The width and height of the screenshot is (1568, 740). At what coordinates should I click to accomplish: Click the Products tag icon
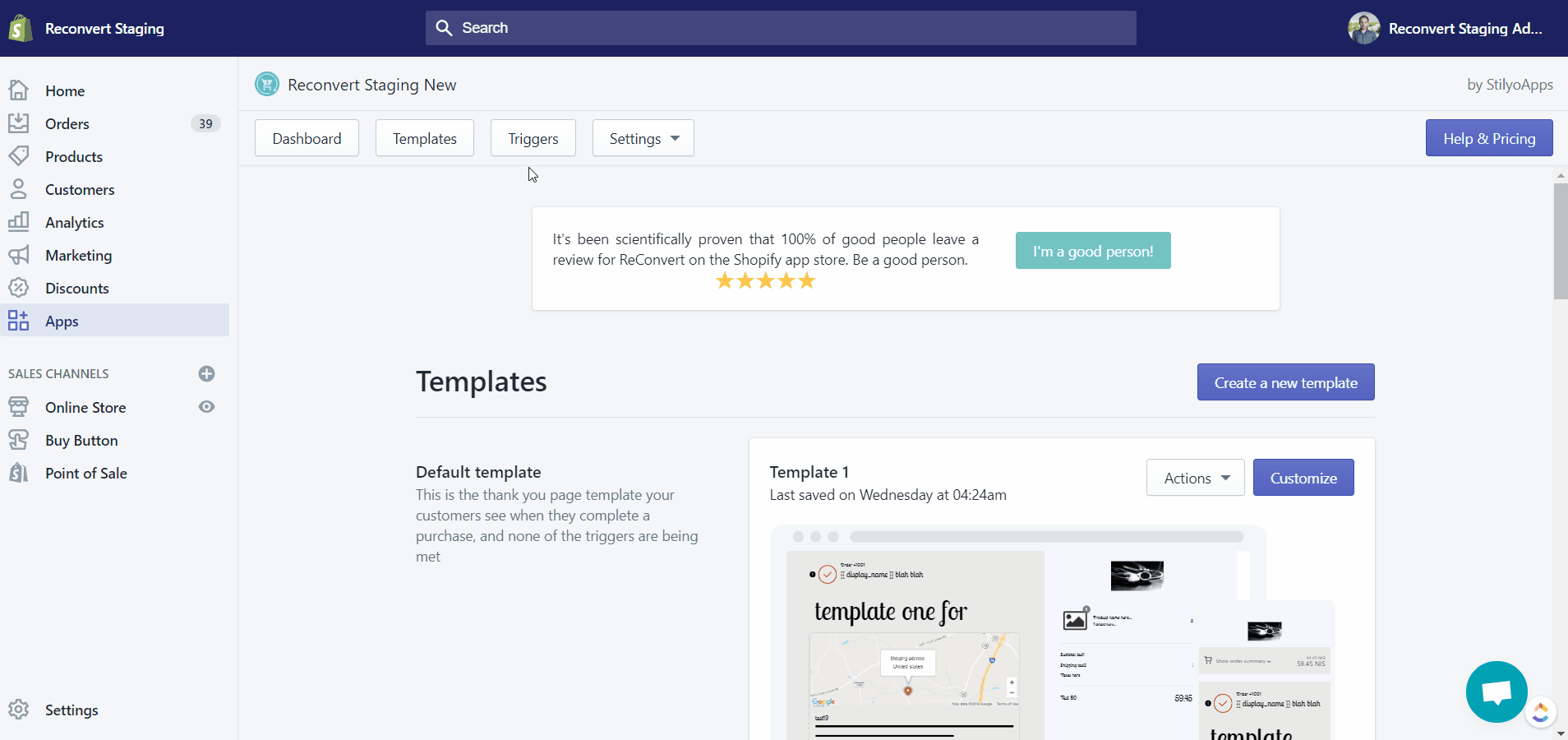point(18,156)
